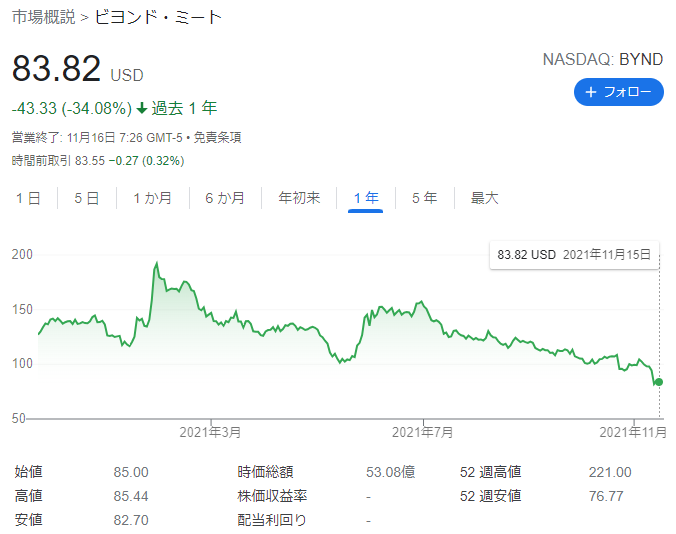Click the green end-point marker on the chart
The image size is (676, 534).
click(659, 382)
